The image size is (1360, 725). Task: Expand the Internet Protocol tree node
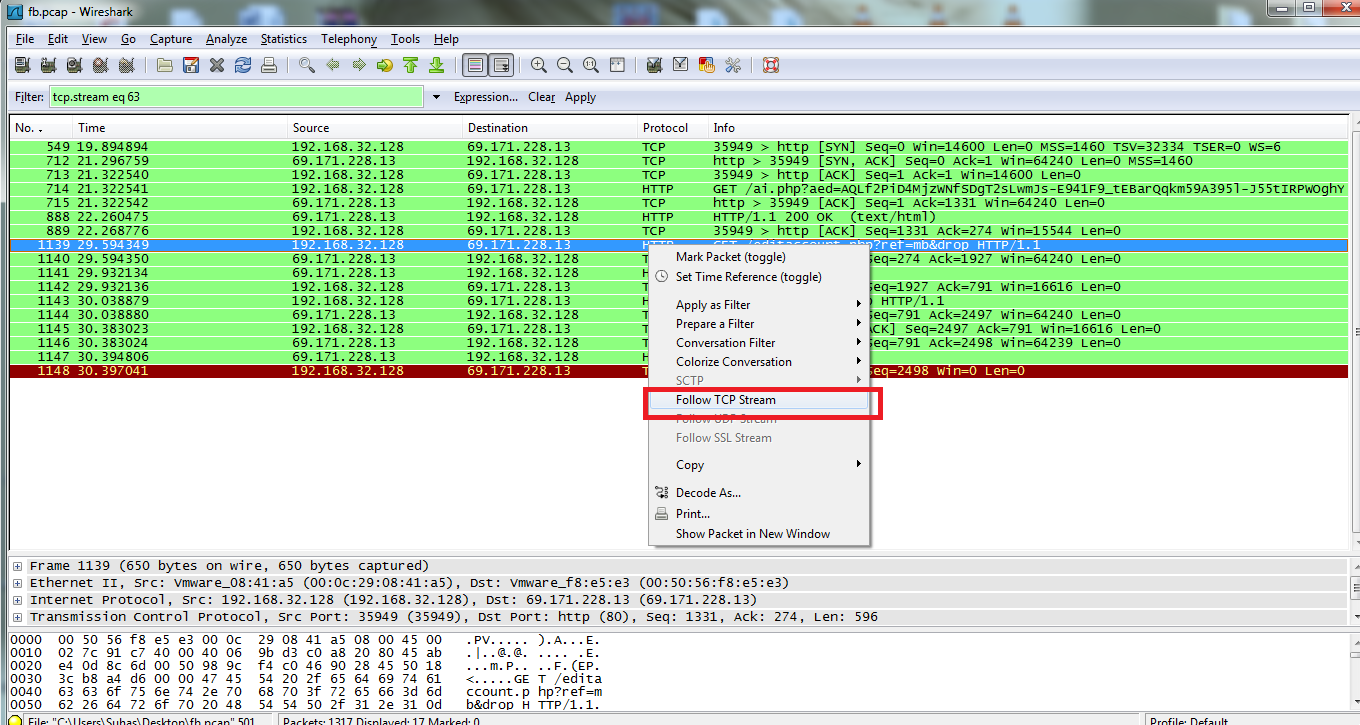[18, 600]
